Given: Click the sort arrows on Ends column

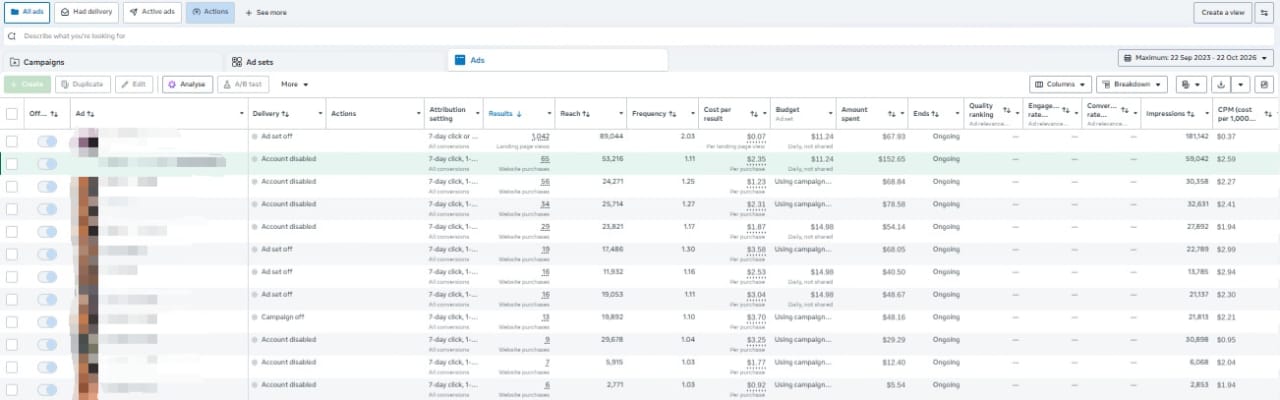Looking at the screenshot, I should click(937, 114).
